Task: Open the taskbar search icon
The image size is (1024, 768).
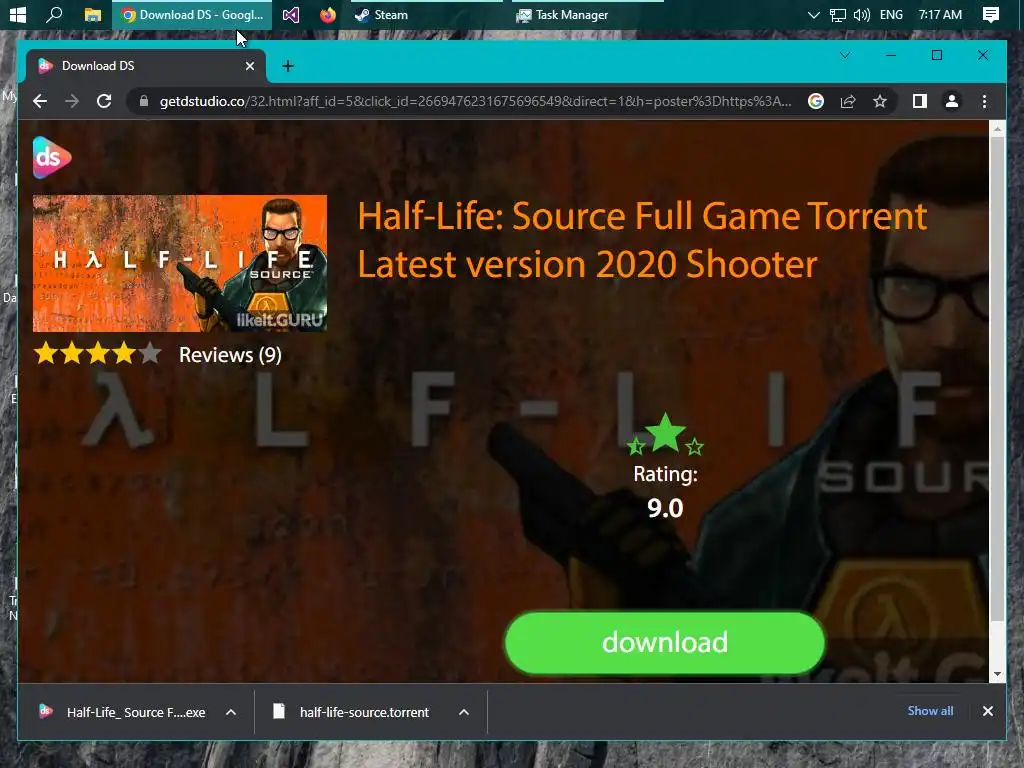Action: click(54, 14)
